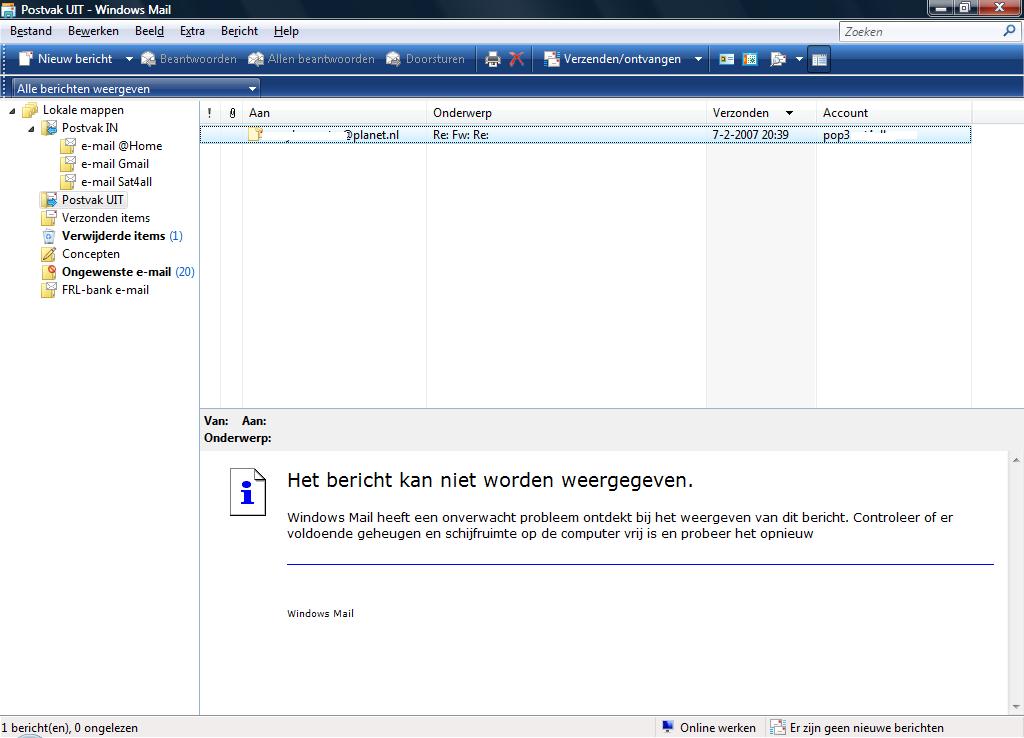Viewport: 1024px width, 738px height.
Task: Open the Bestand menu
Action: [31, 31]
